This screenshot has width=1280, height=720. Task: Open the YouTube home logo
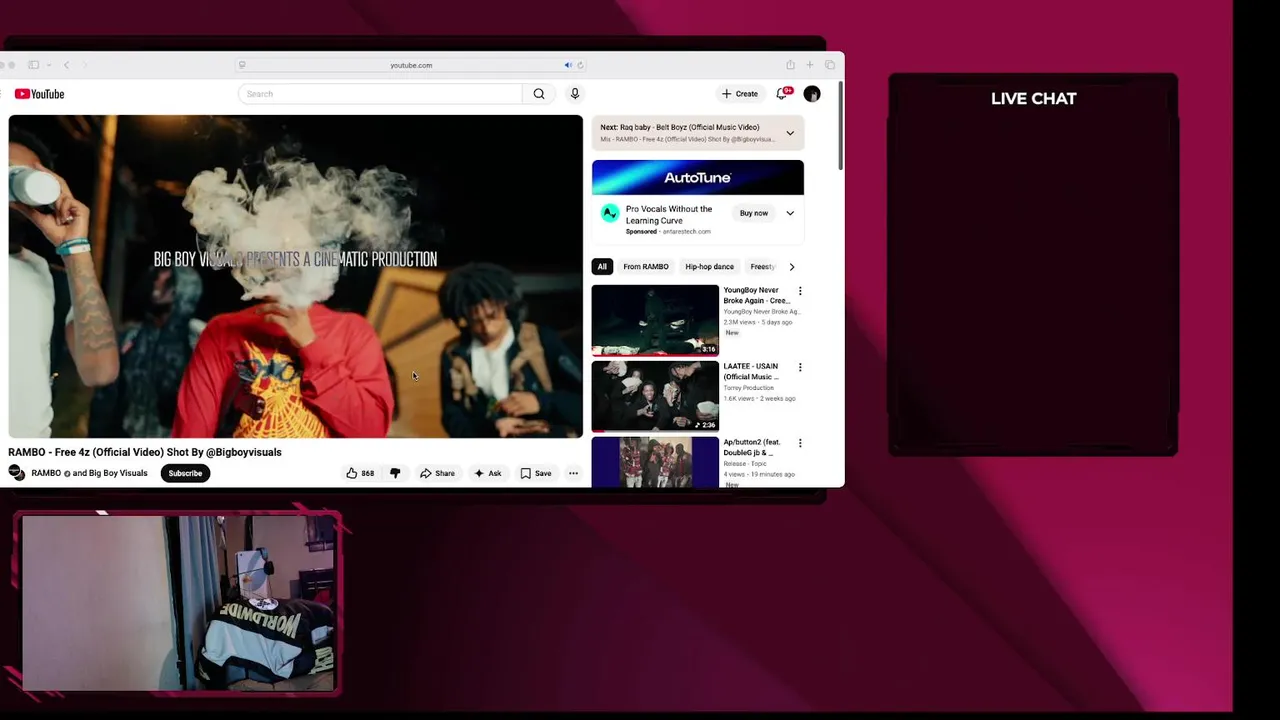[x=39, y=94]
